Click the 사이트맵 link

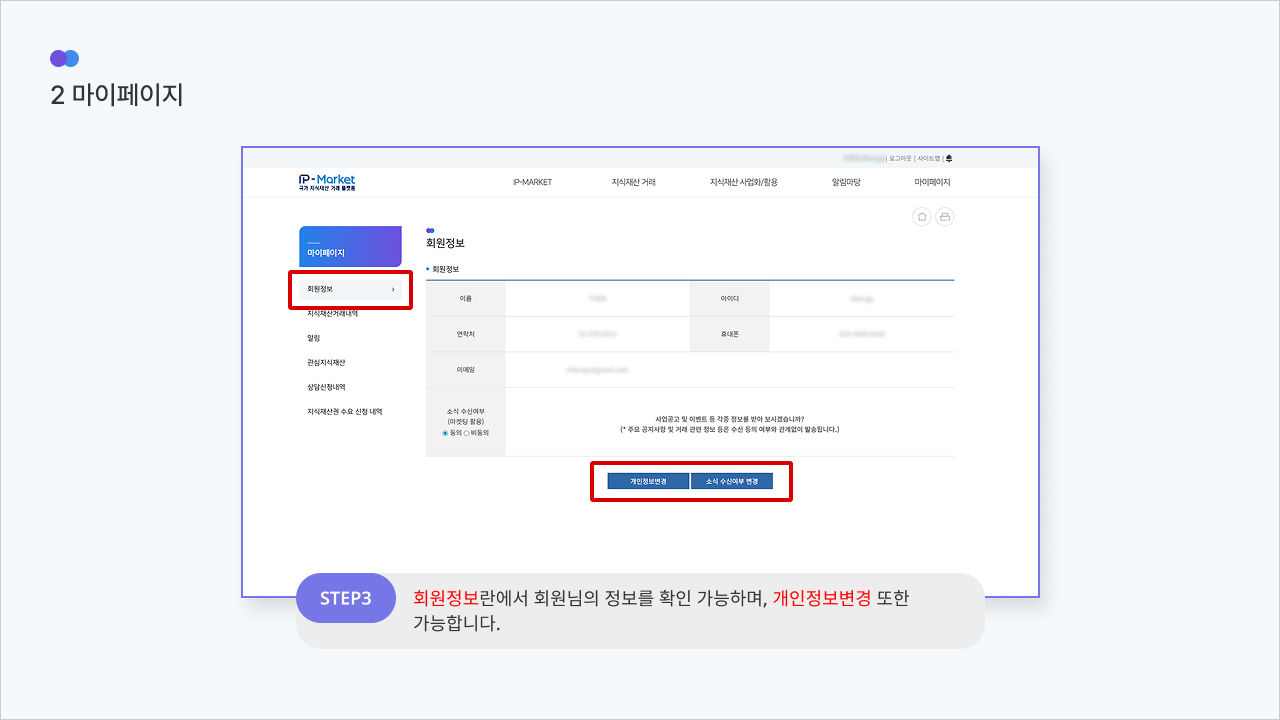point(929,158)
